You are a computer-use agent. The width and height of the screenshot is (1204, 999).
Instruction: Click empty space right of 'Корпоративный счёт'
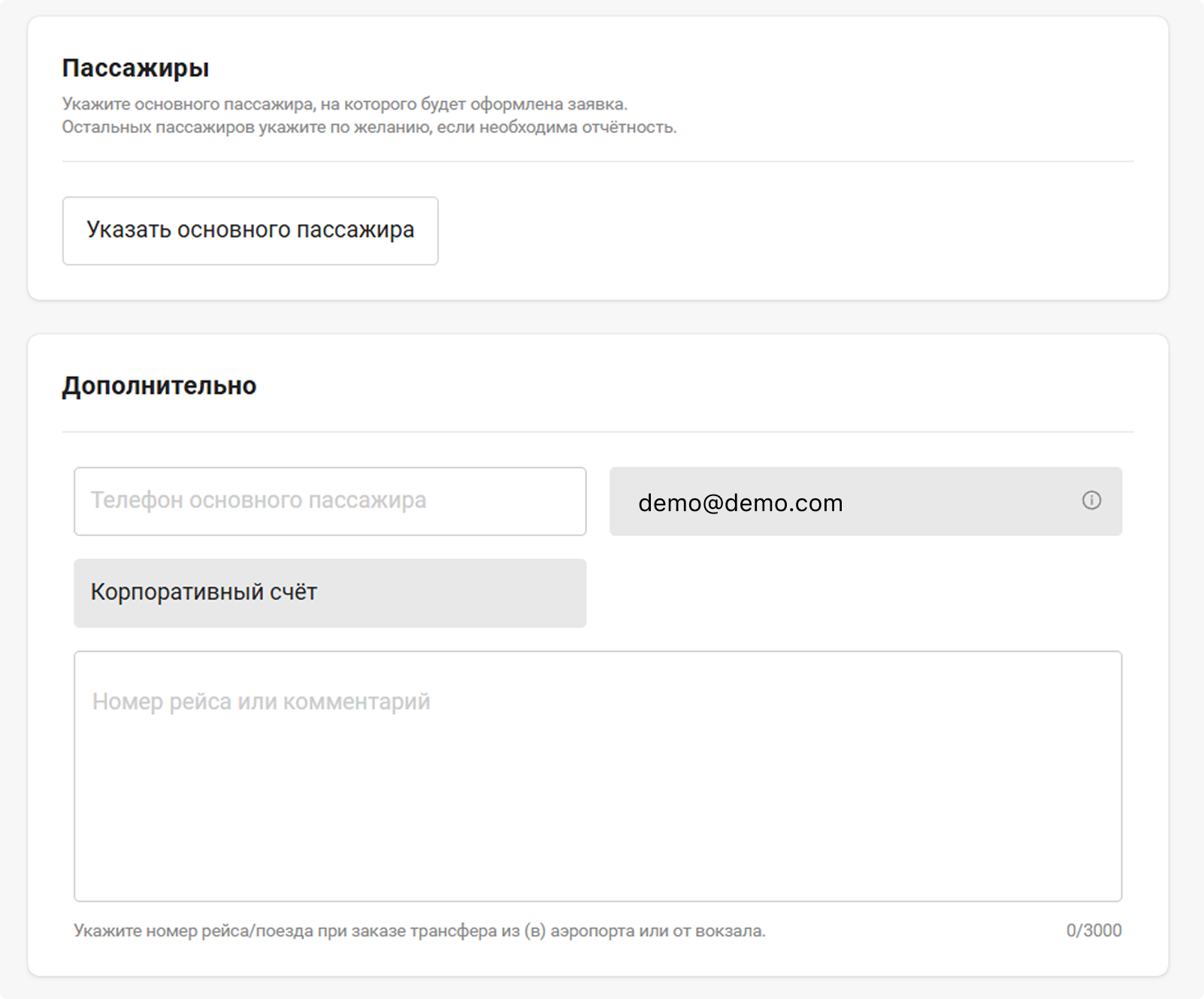coord(864,592)
